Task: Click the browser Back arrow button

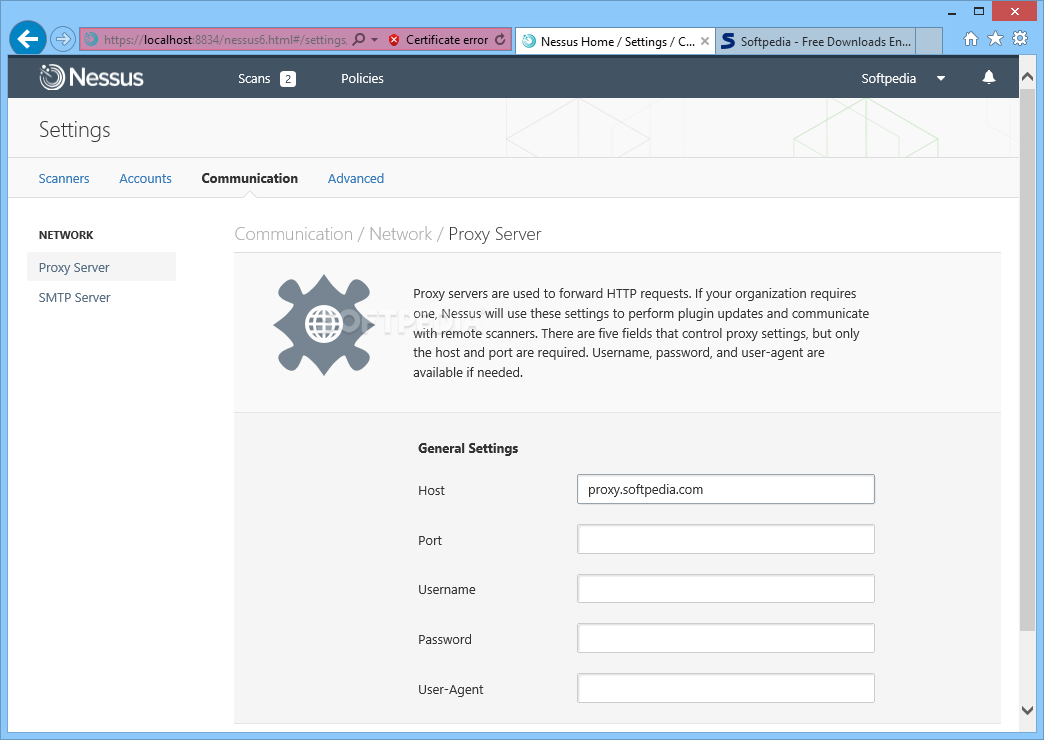Action: [x=28, y=39]
